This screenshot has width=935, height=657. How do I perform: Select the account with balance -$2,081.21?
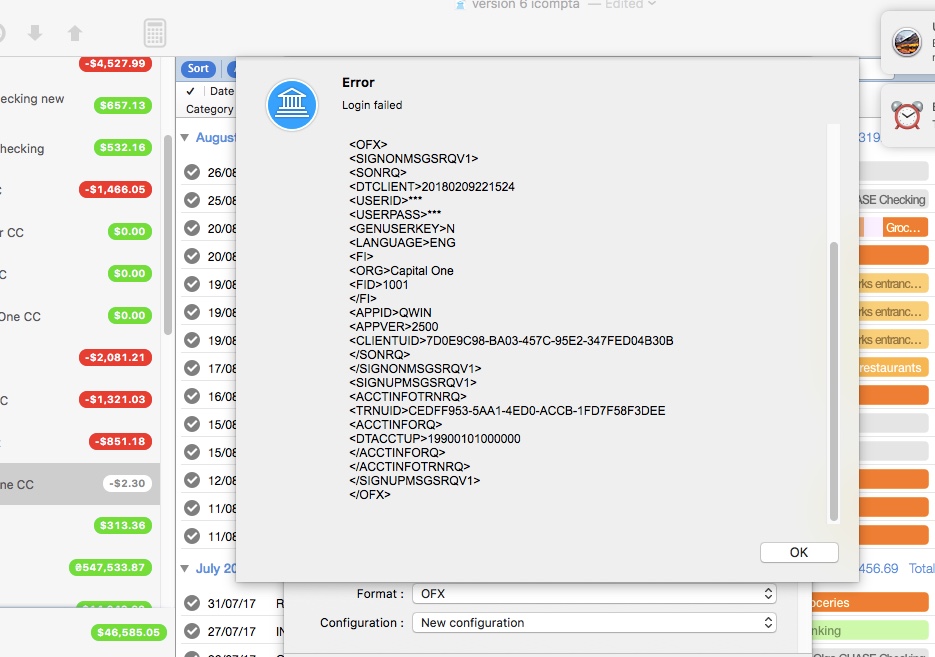coord(80,358)
